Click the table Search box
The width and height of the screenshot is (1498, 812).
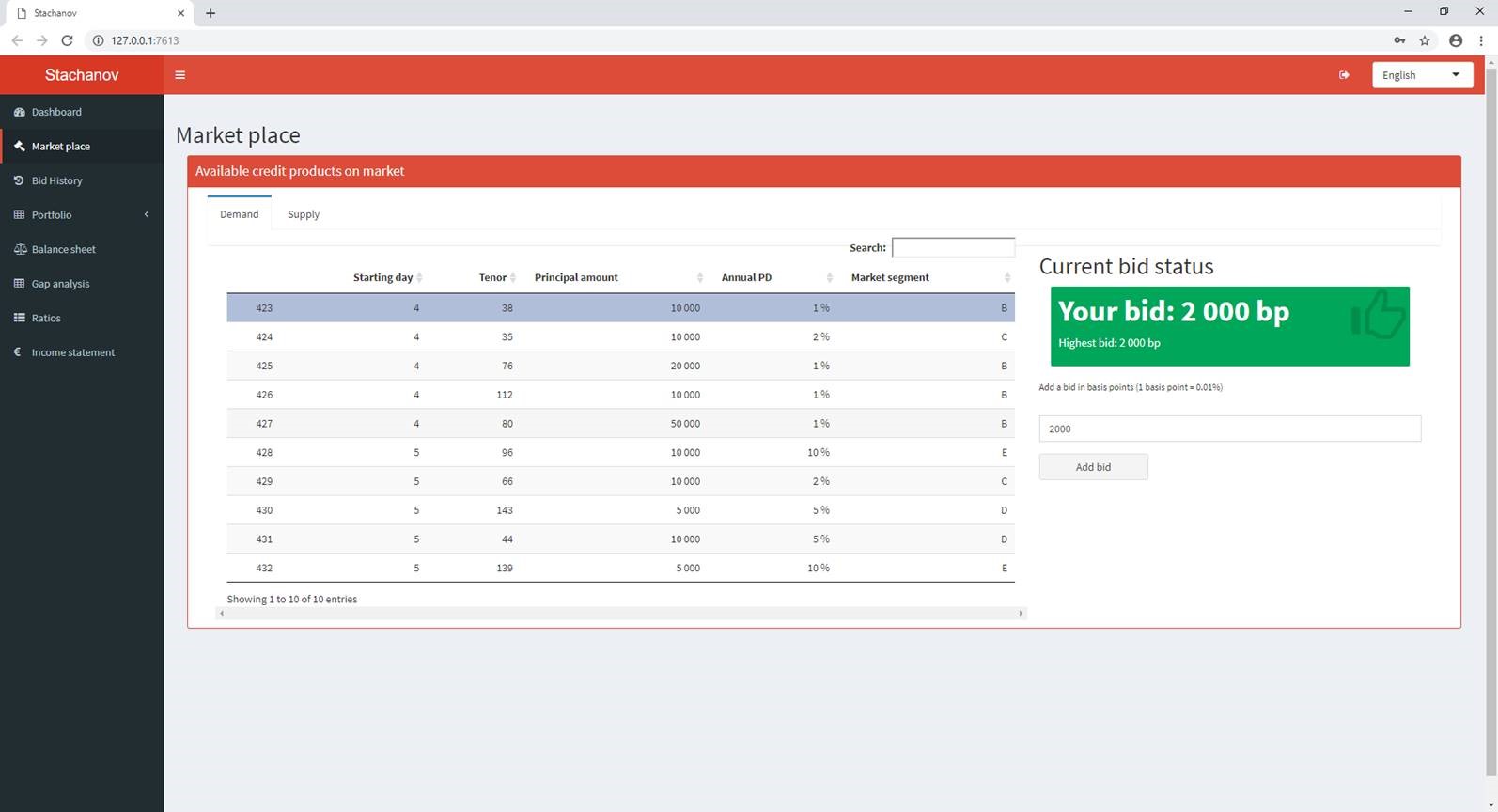(953, 247)
